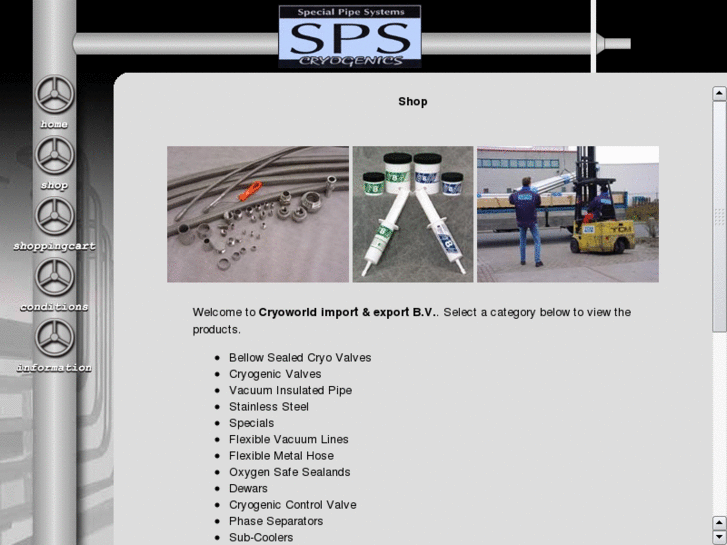Viewport: 727px width, 545px height.
Task: Open the Cryogenic Valves category
Action: pos(275,374)
